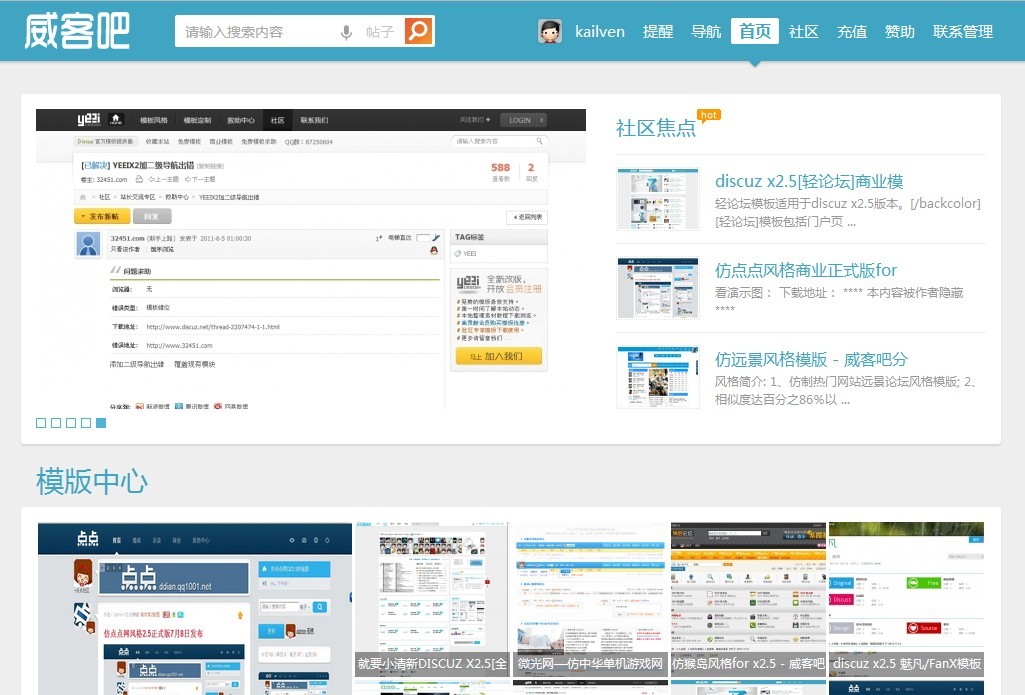Click the kailven user avatar icon

point(550,31)
